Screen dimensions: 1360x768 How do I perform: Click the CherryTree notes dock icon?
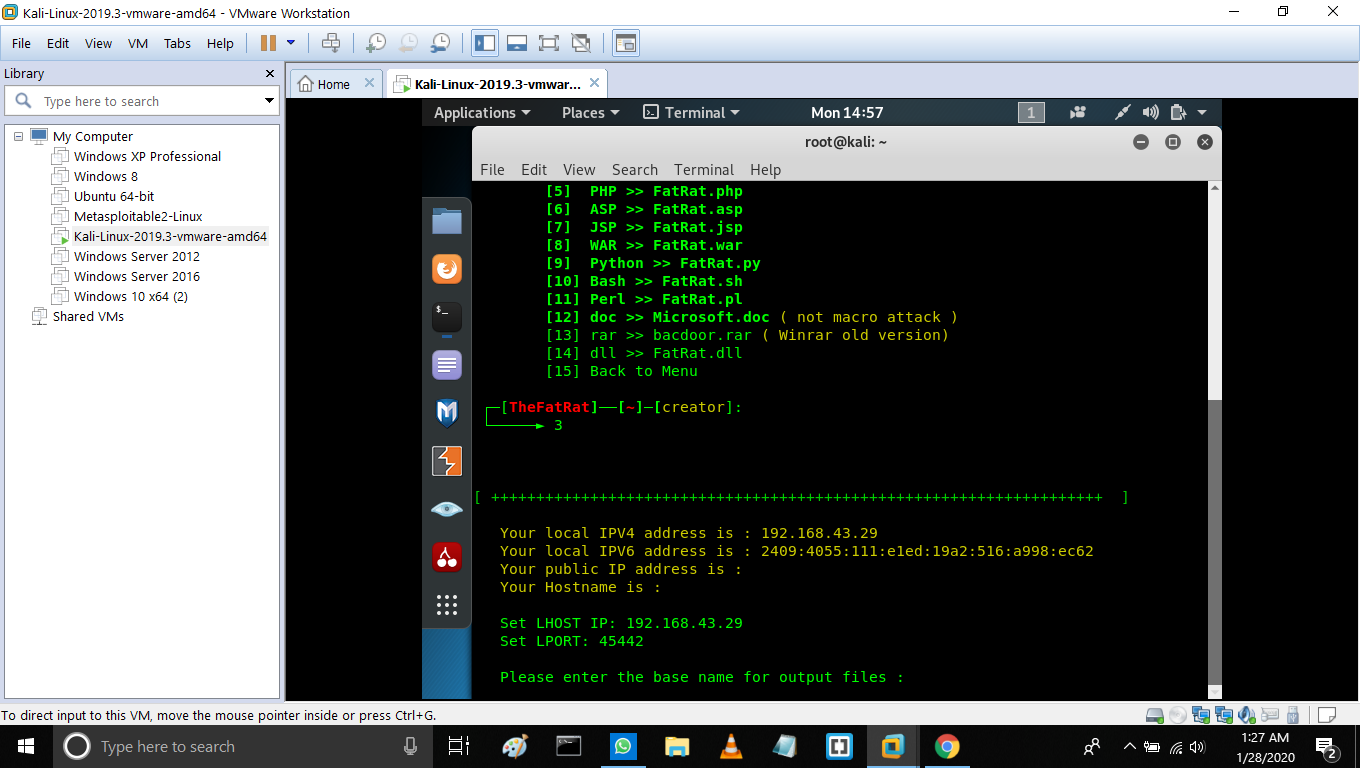pos(447,557)
